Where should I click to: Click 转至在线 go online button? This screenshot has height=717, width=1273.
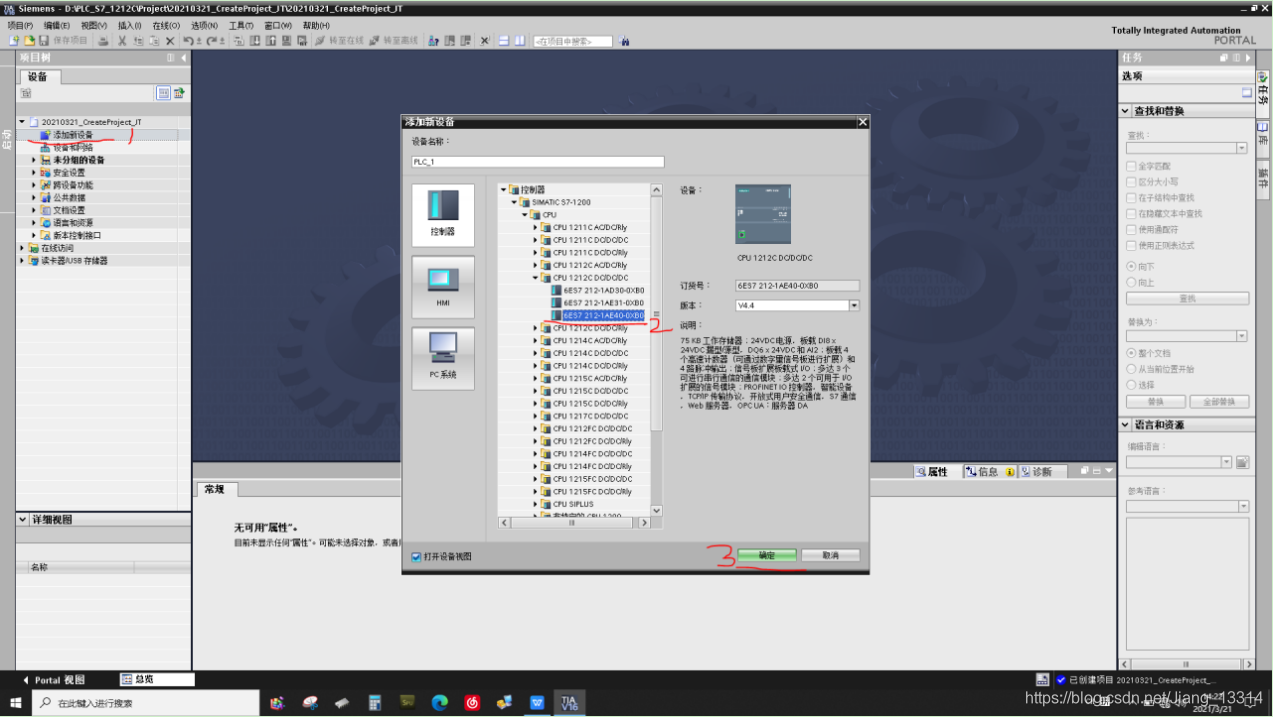click(339, 40)
